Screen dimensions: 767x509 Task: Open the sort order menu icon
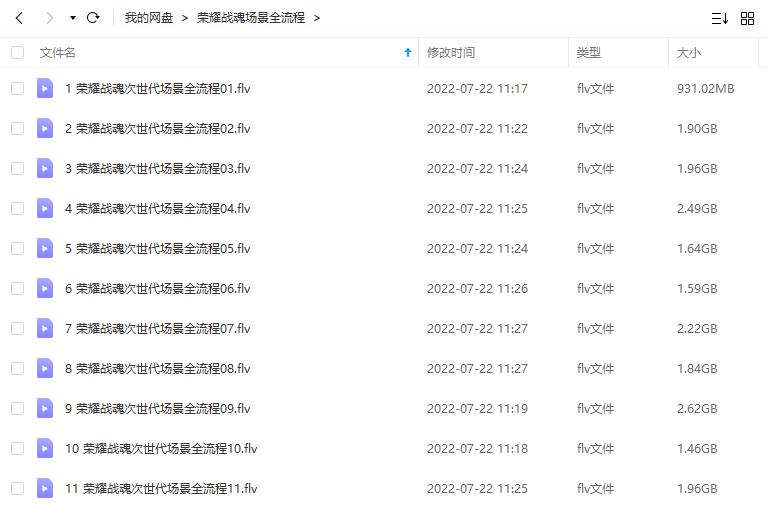pyautogui.click(x=720, y=19)
